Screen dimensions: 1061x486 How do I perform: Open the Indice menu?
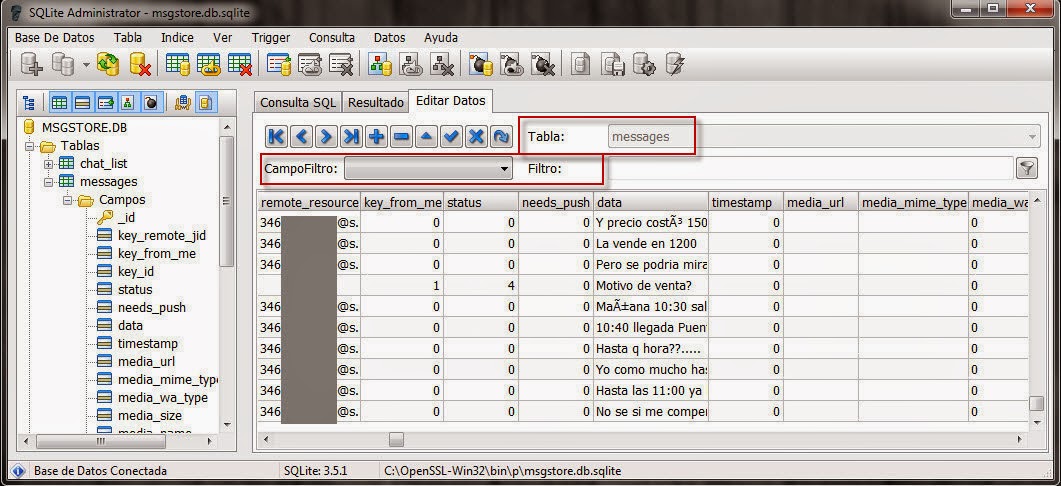point(177,38)
